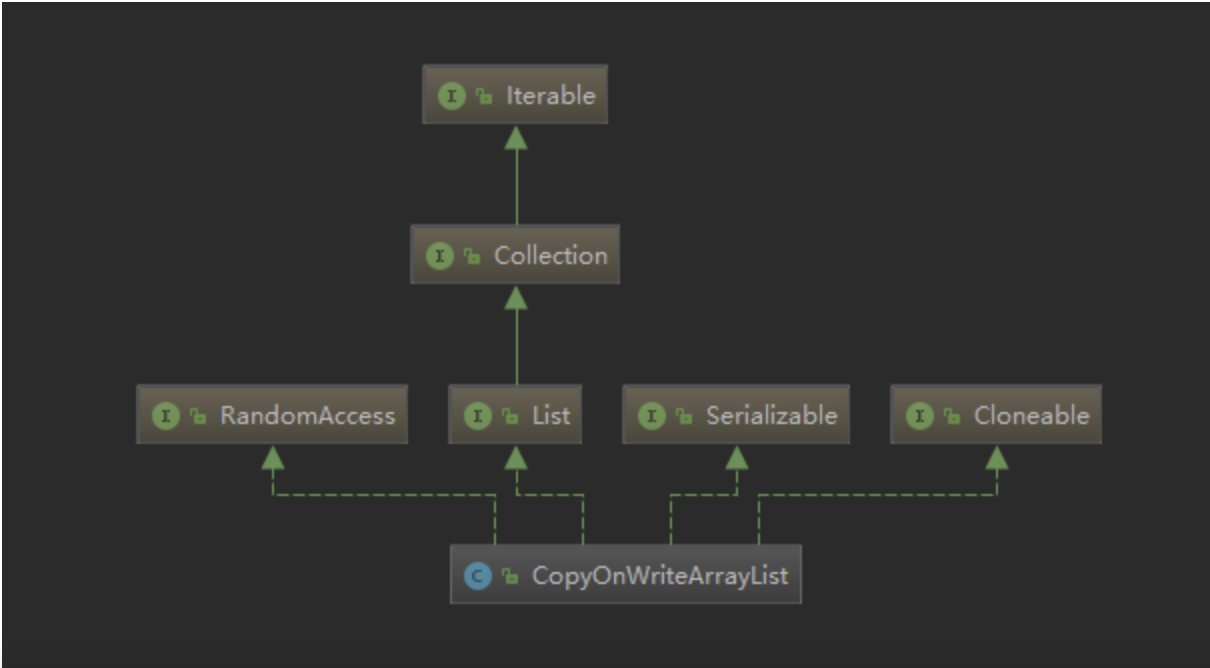Image resolution: width=1210 pixels, height=668 pixels.
Task: Click the interface icon on Serializable node
Action: click(x=652, y=416)
